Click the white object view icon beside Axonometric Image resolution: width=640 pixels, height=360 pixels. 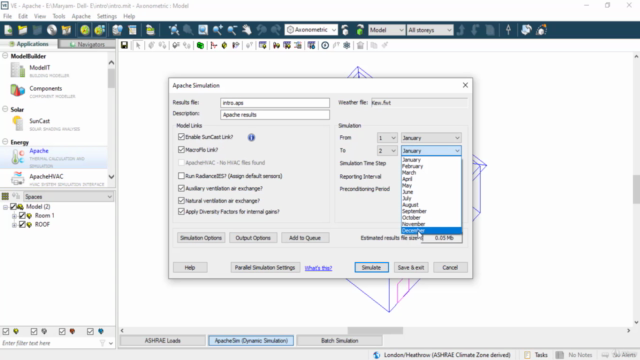tap(345, 30)
